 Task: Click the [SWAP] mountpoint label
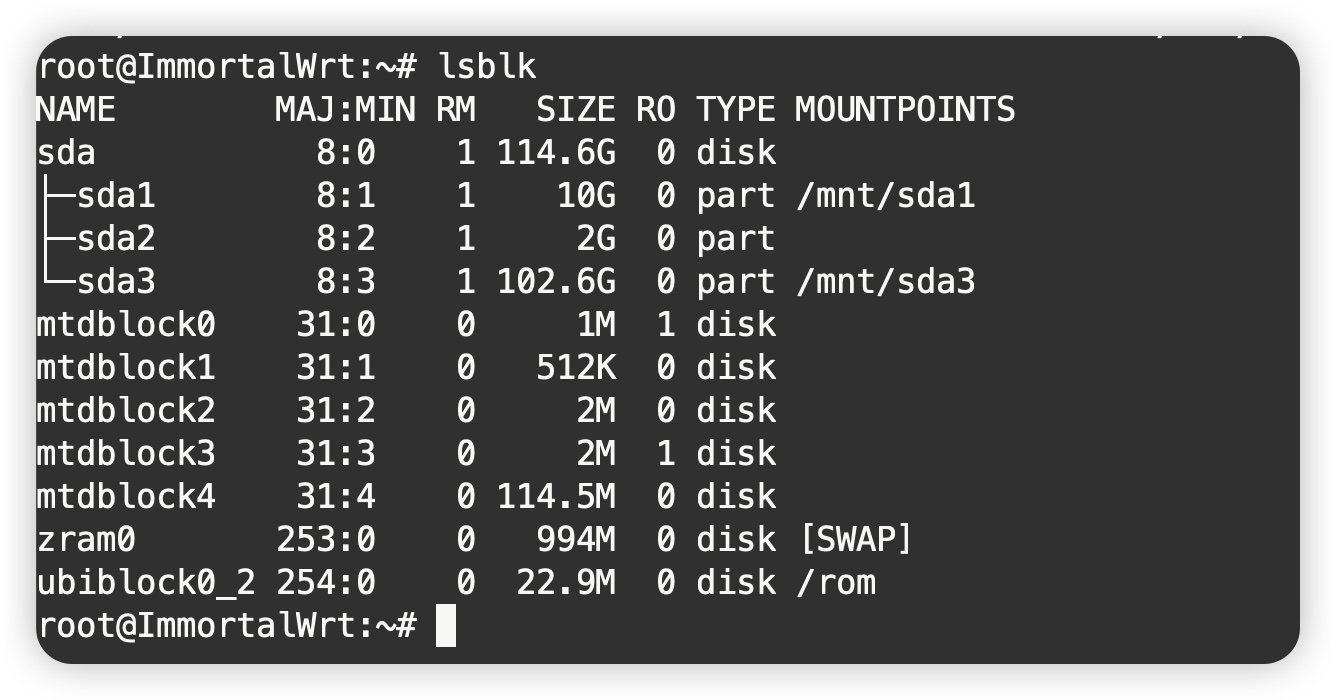pos(855,540)
